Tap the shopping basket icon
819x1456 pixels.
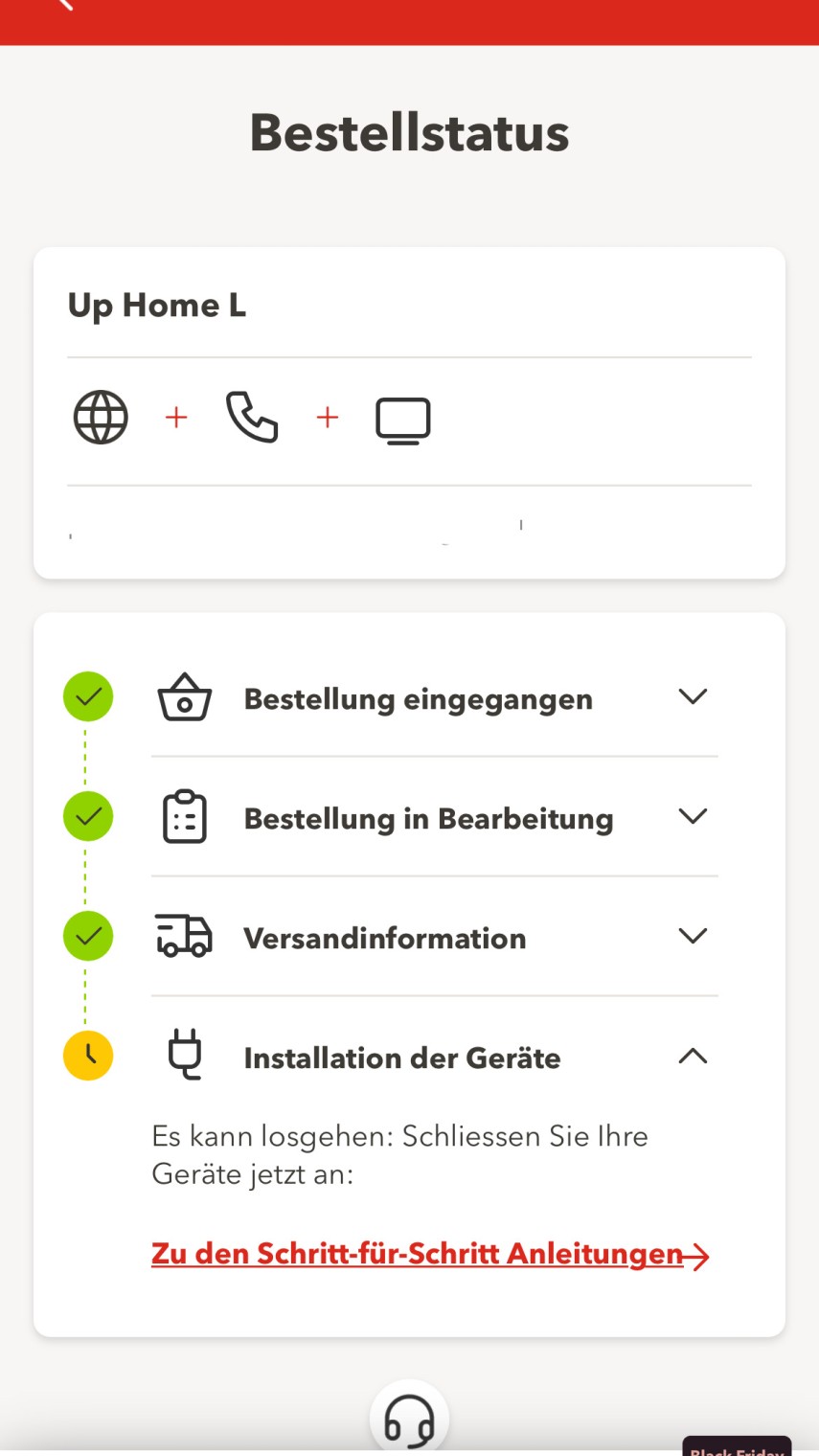(184, 698)
